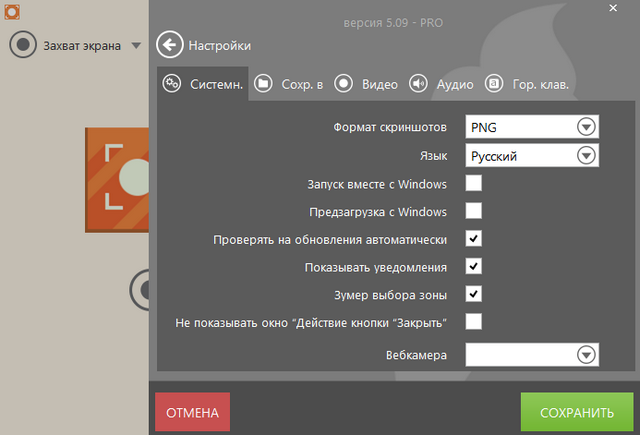640x435 pixels.
Task: Click the hotkeys icon for Гор. клав.
Action: point(493,84)
